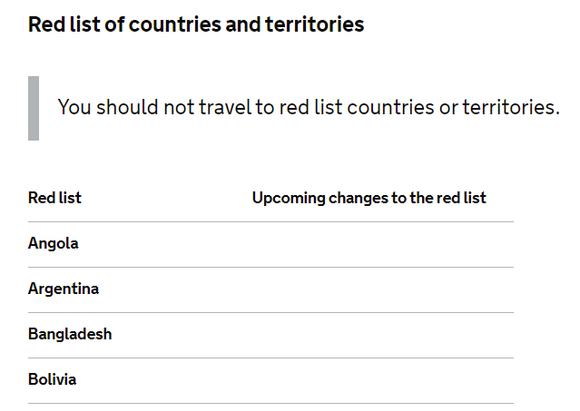Click Bangladesh's empty upcoming changes cell
This screenshot has height=411, width=580.
coord(383,335)
